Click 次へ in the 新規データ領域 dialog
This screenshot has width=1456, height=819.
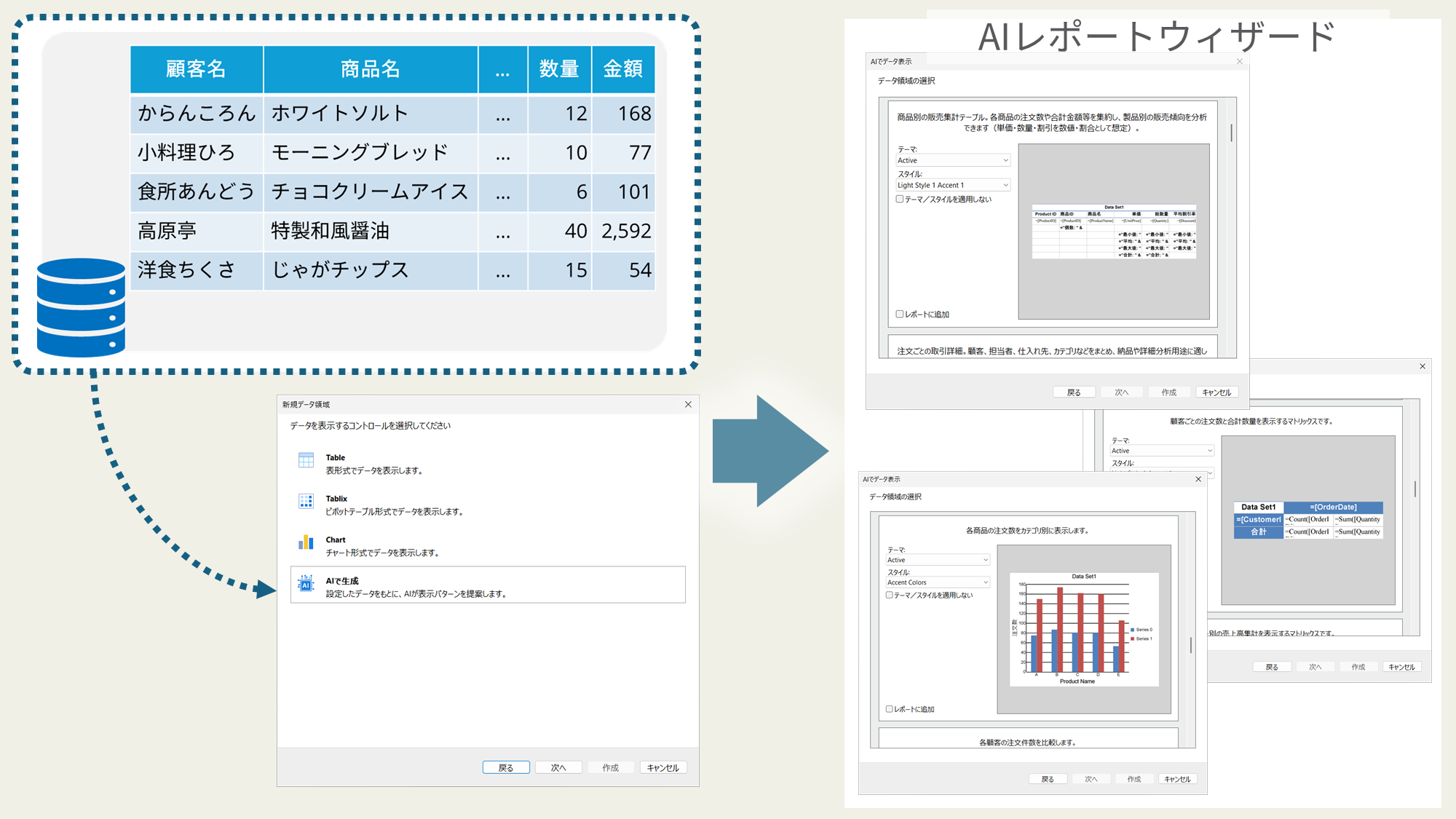[558, 767]
